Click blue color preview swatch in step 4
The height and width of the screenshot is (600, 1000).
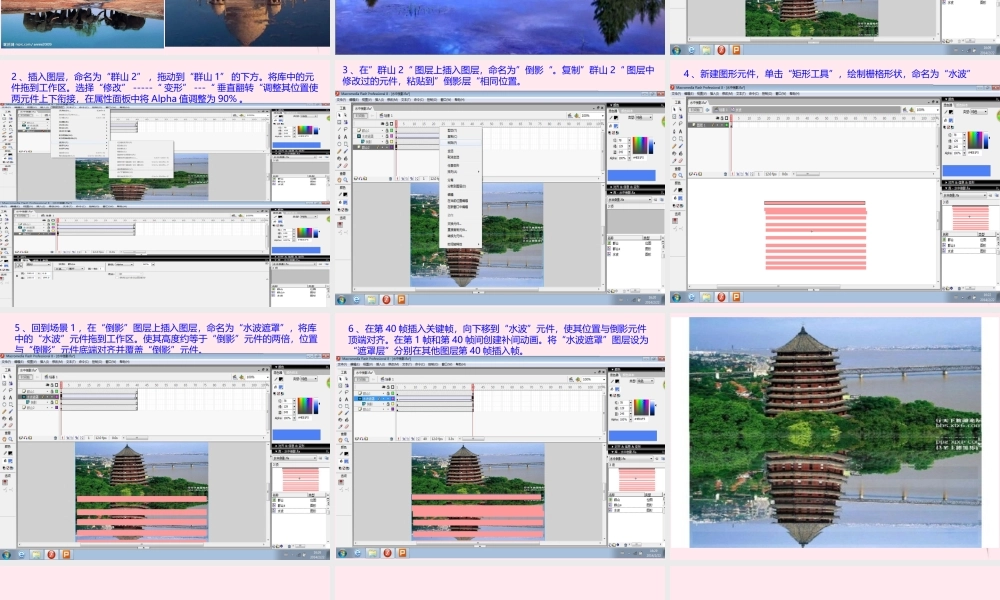(x=967, y=170)
